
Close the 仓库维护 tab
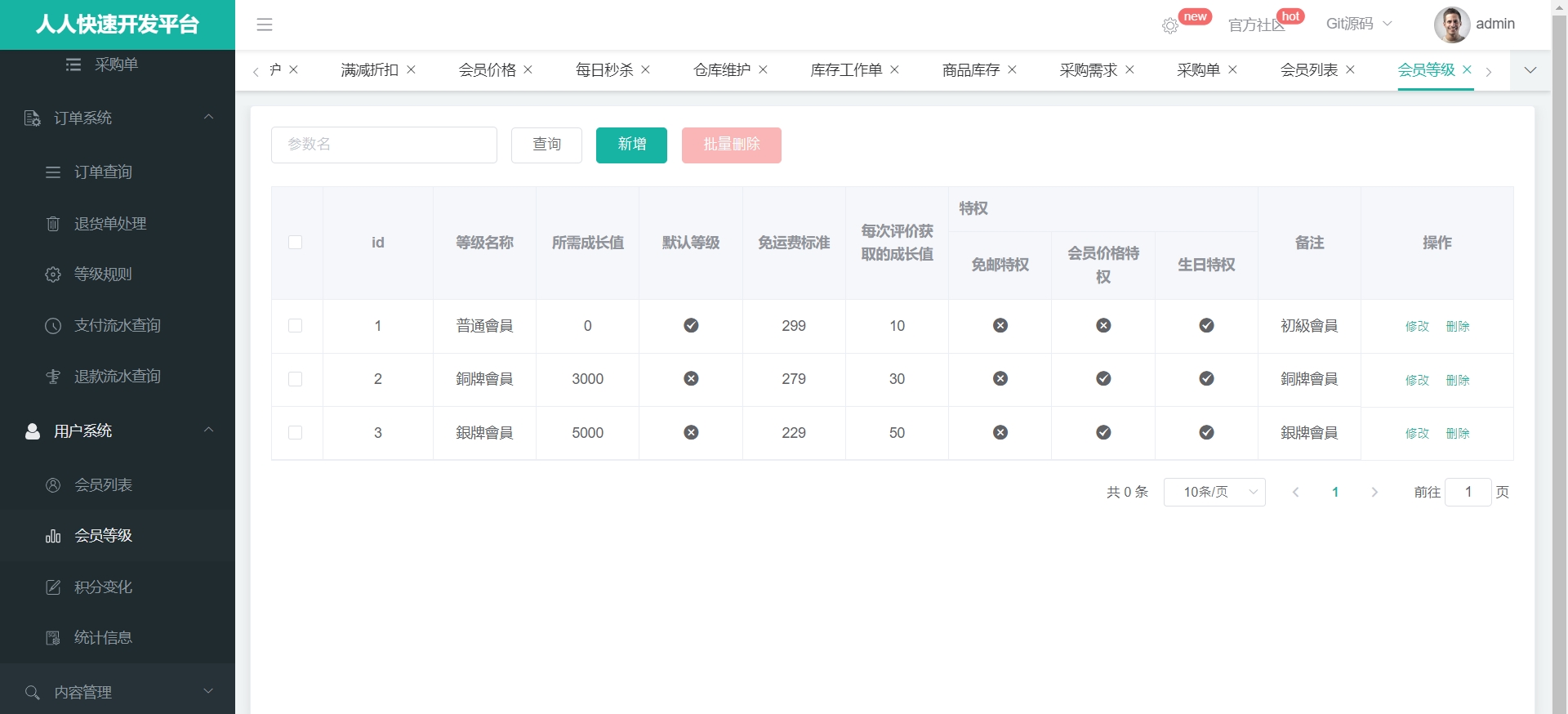(x=764, y=69)
